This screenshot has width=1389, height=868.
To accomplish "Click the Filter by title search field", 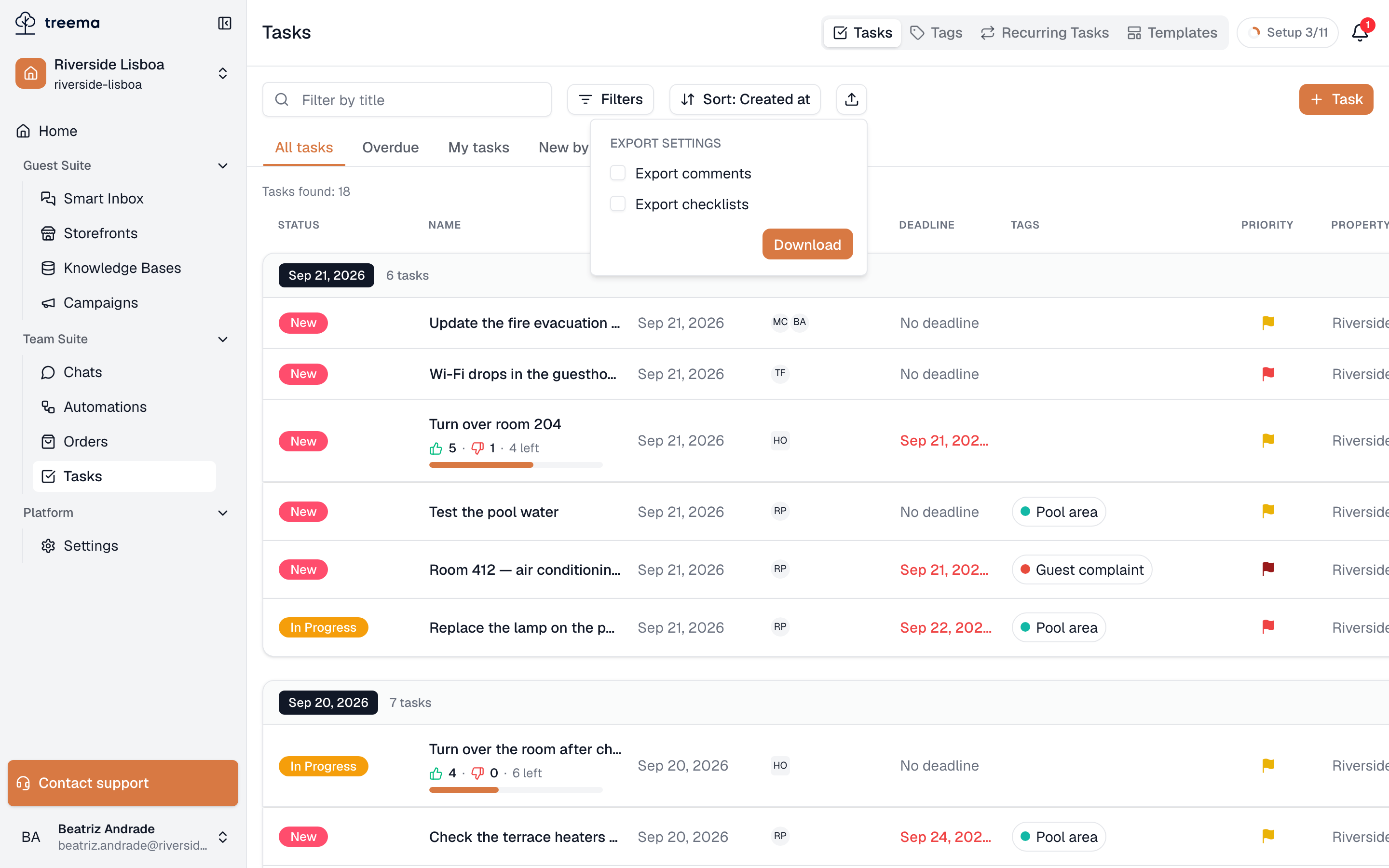I will pyautogui.click(x=407, y=100).
